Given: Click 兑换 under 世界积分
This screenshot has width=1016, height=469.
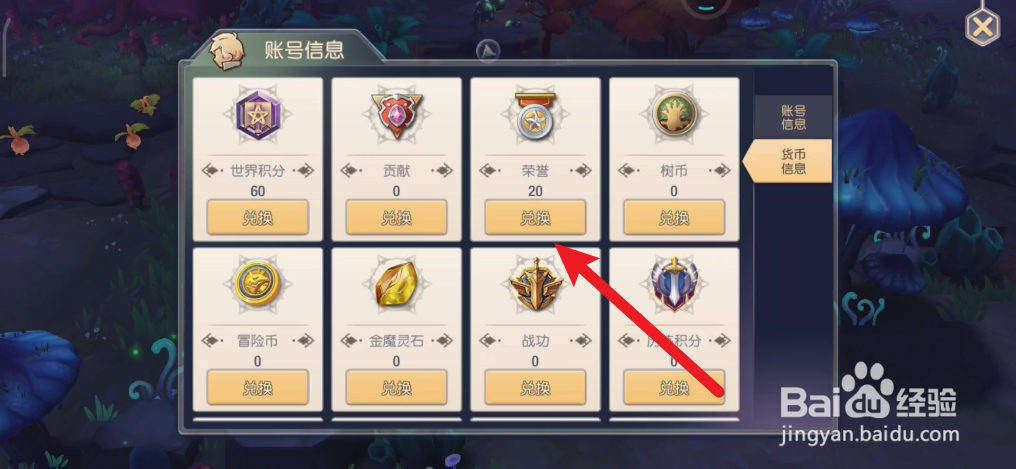Looking at the screenshot, I should pyautogui.click(x=257, y=218).
